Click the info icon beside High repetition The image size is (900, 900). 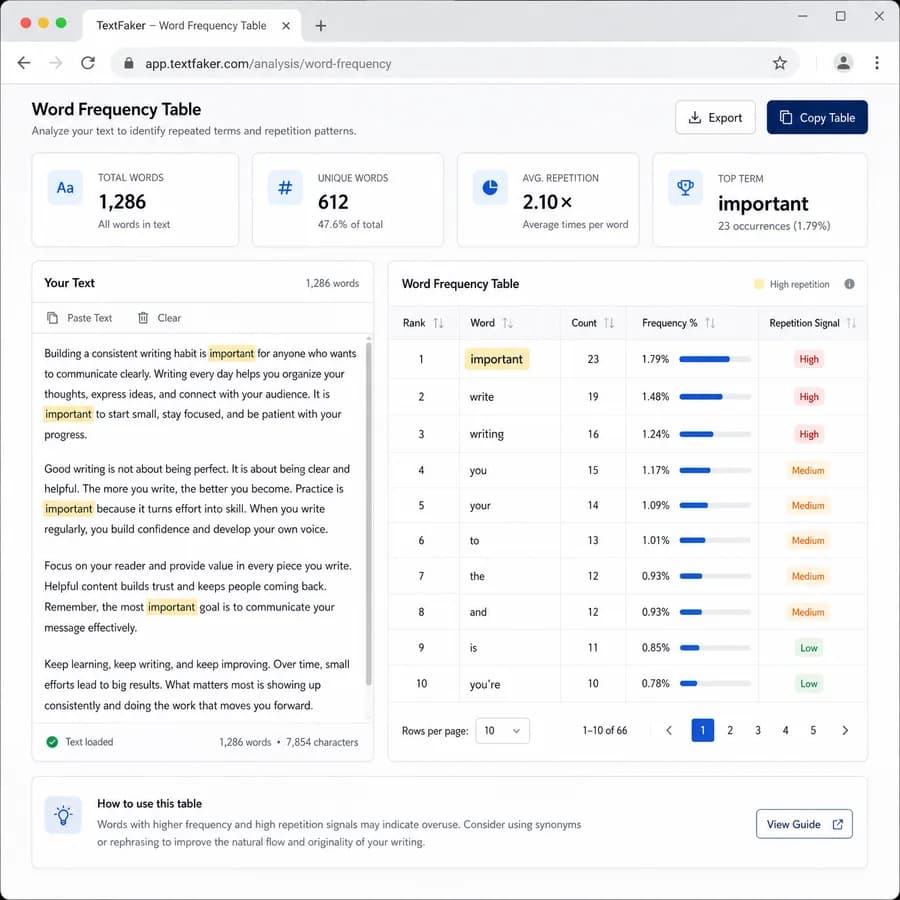pos(849,284)
